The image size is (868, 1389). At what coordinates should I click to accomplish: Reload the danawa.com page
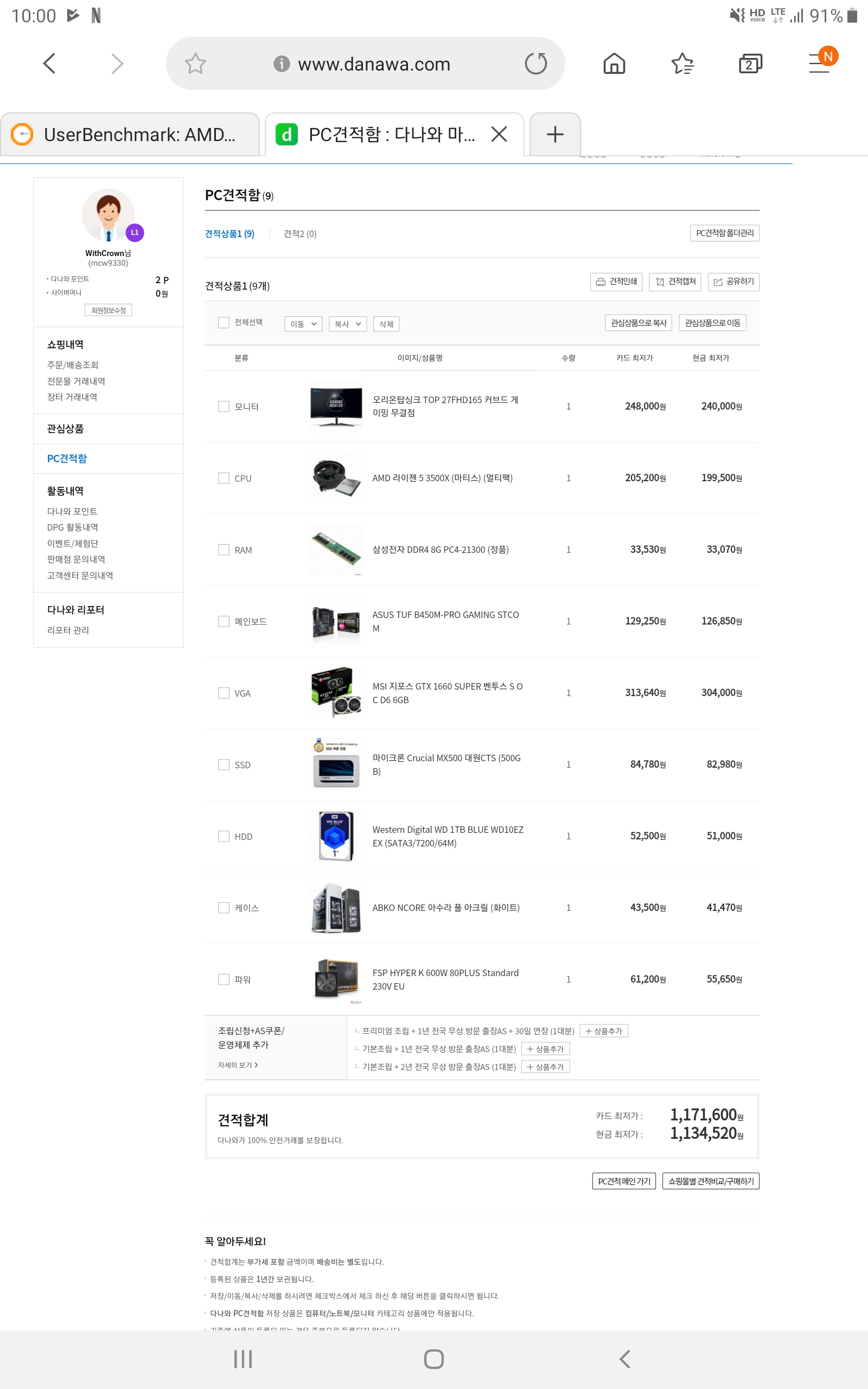tap(535, 63)
